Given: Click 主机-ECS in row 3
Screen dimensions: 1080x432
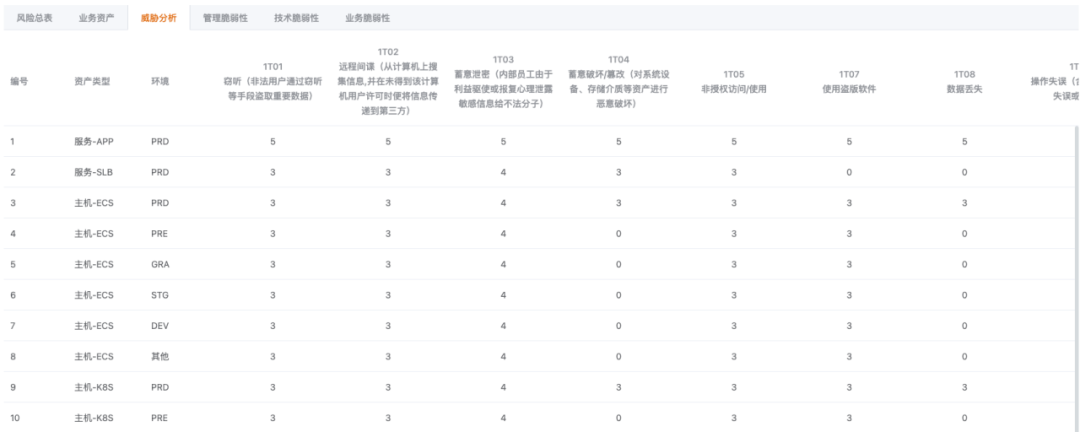Looking at the screenshot, I should (x=94, y=203).
